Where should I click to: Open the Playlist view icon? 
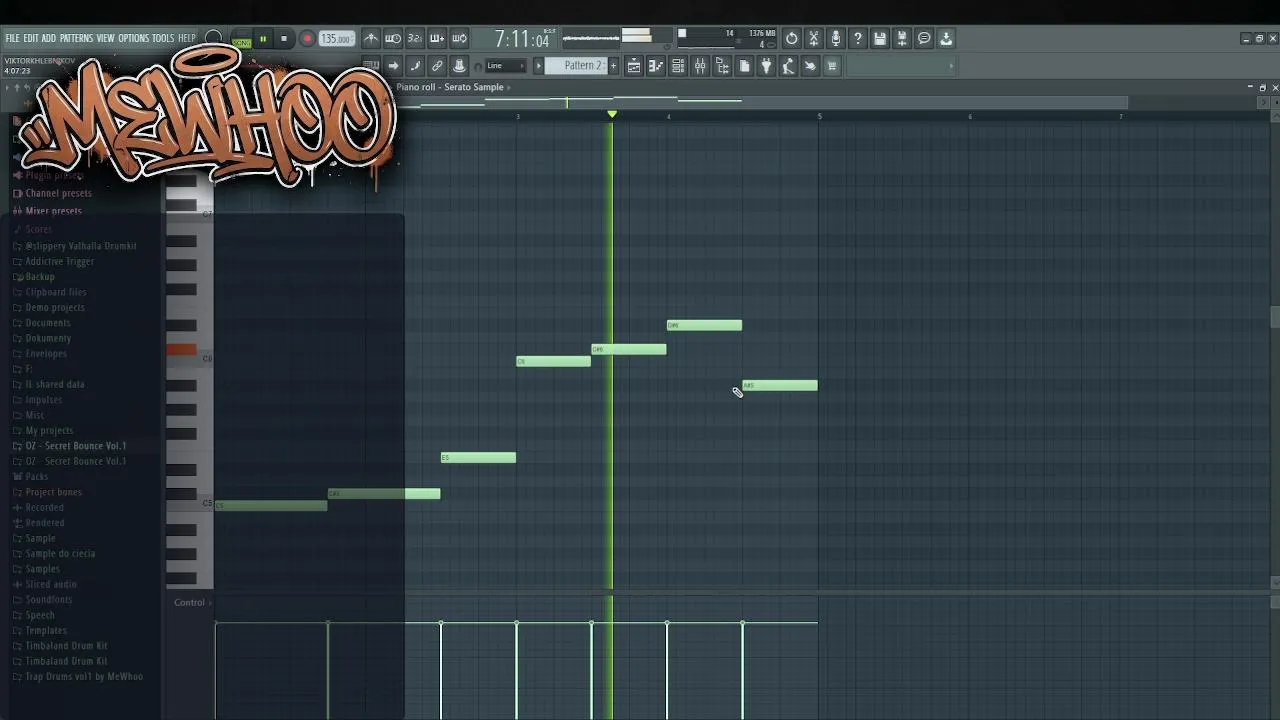(x=634, y=66)
